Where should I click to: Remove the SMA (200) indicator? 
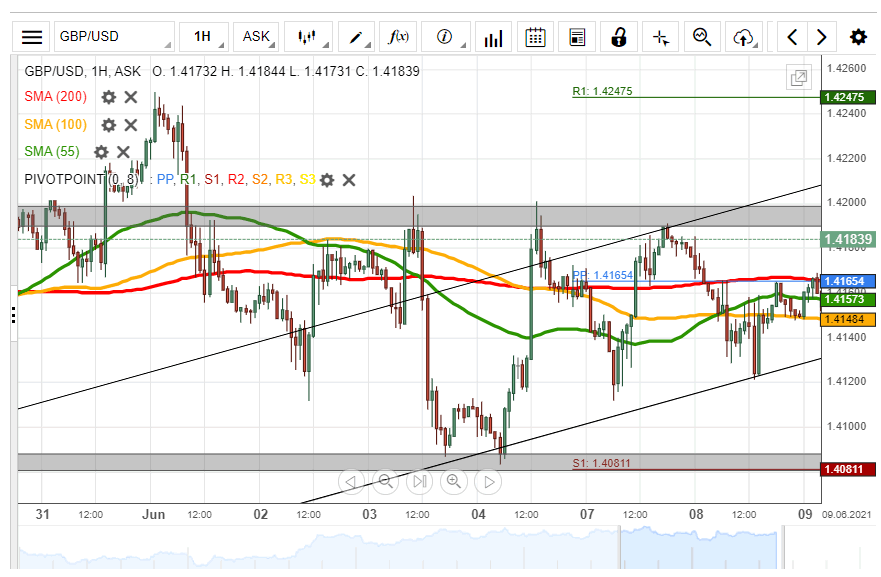pyautogui.click(x=131, y=97)
